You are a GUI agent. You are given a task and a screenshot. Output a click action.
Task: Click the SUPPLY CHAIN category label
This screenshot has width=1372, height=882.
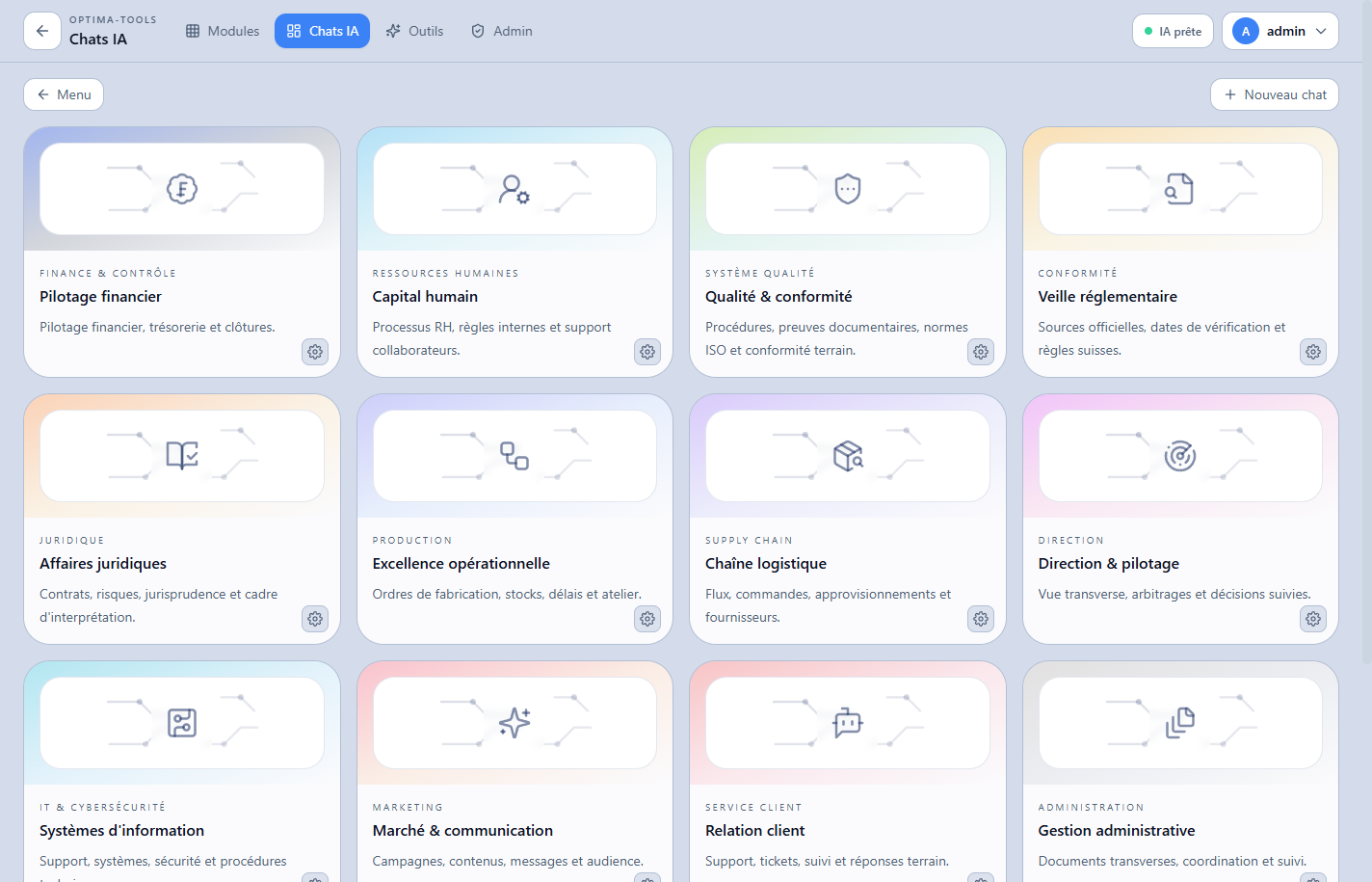pyautogui.click(x=749, y=541)
